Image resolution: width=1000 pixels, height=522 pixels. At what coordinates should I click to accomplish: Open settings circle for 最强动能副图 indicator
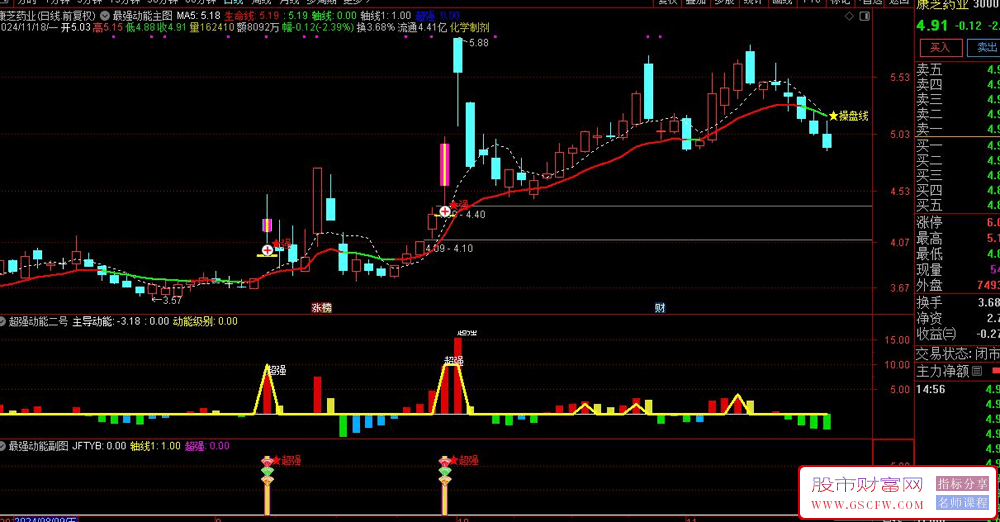pyautogui.click(x=3, y=446)
